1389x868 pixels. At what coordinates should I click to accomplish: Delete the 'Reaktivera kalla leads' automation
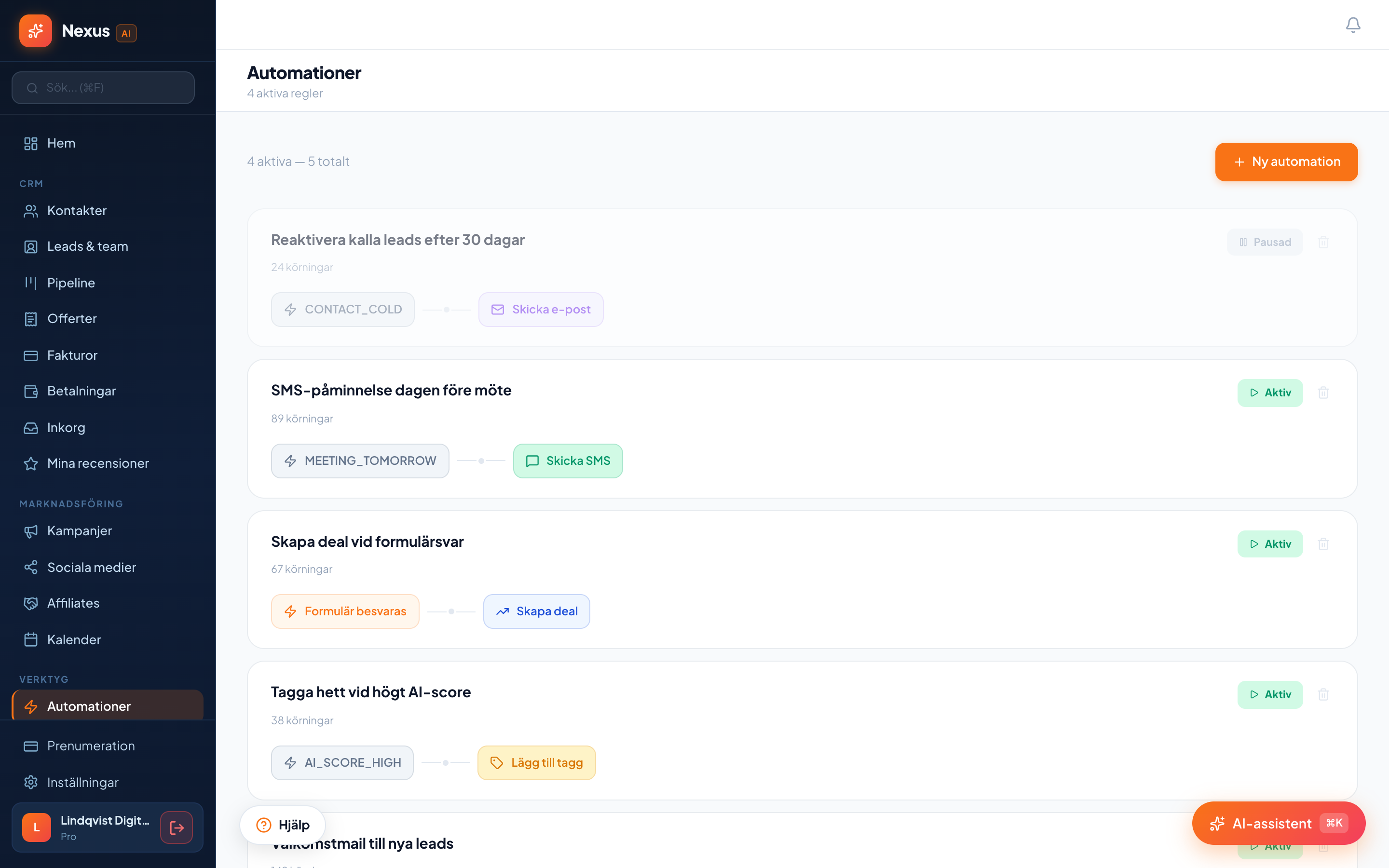click(1323, 242)
